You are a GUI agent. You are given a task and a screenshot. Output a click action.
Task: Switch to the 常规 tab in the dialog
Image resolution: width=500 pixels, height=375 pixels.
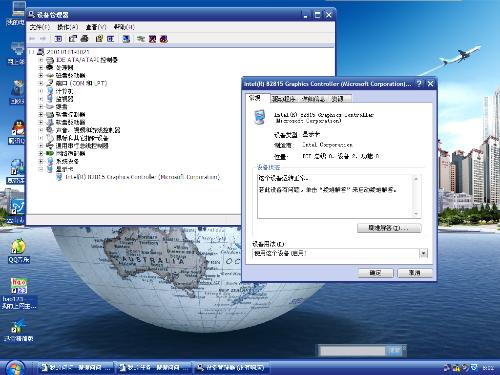[x=255, y=98]
